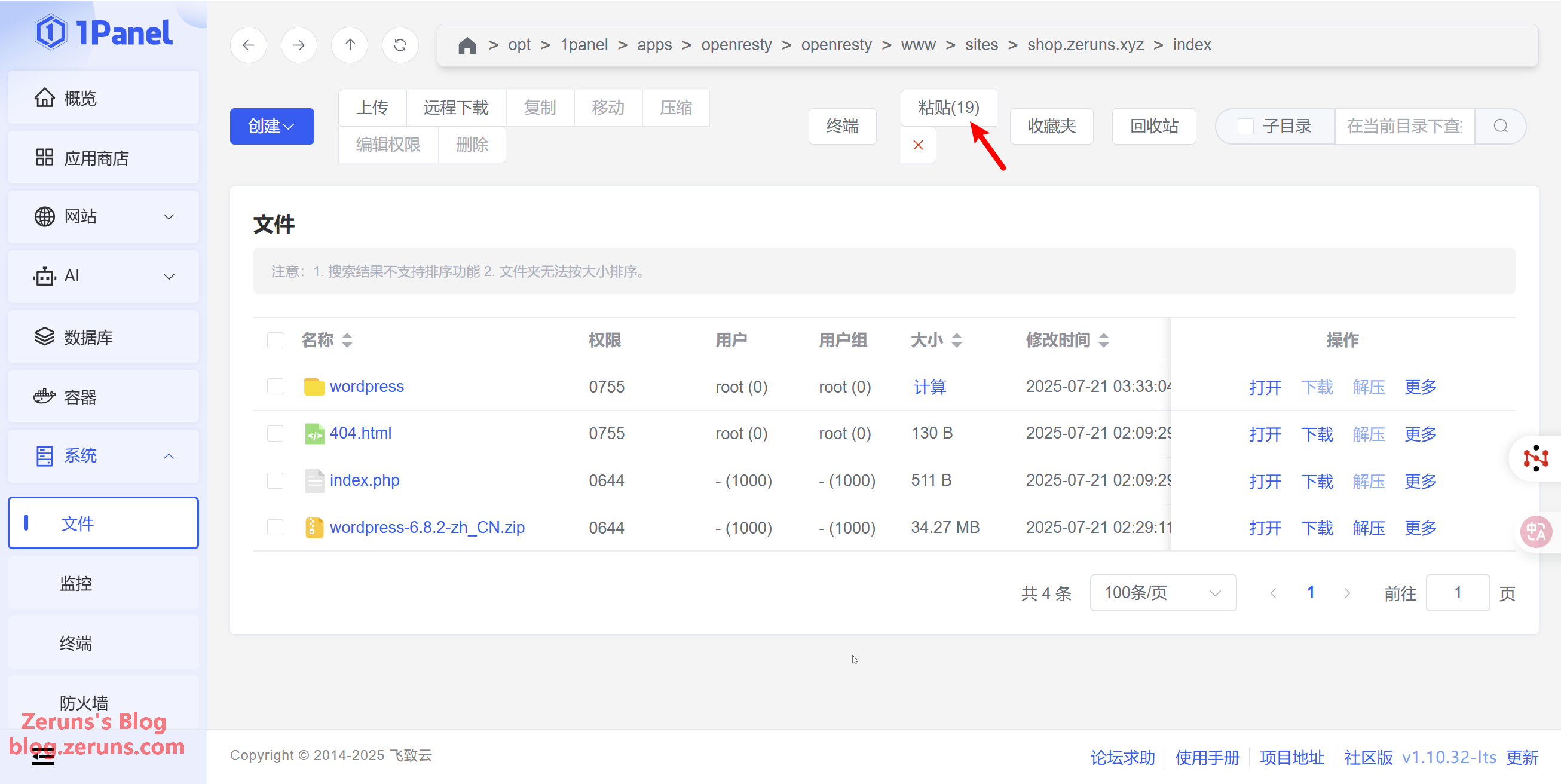The height and width of the screenshot is (784, 1561).
Task: Click 解压 for wordpress-6.8.2-zh_CN.zip
Action: 1369,528
